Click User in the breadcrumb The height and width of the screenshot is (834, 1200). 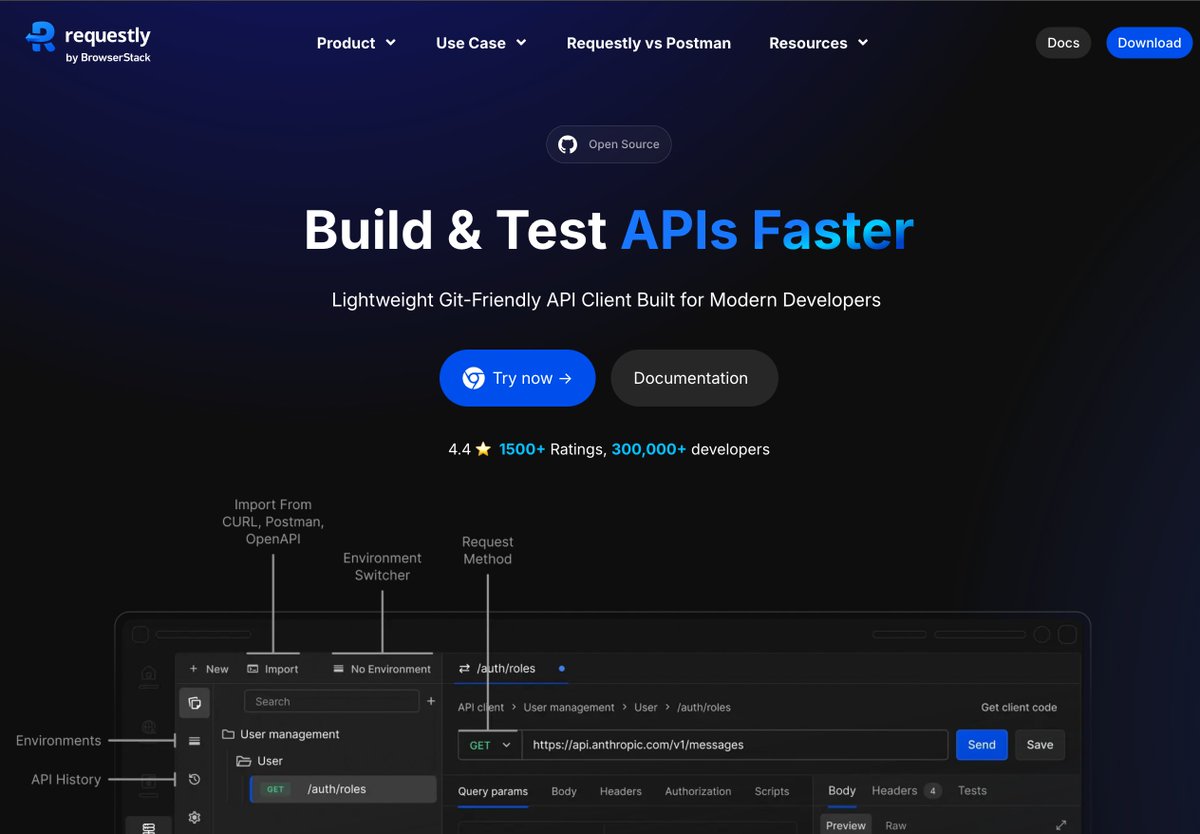click(x=646, y=707)
